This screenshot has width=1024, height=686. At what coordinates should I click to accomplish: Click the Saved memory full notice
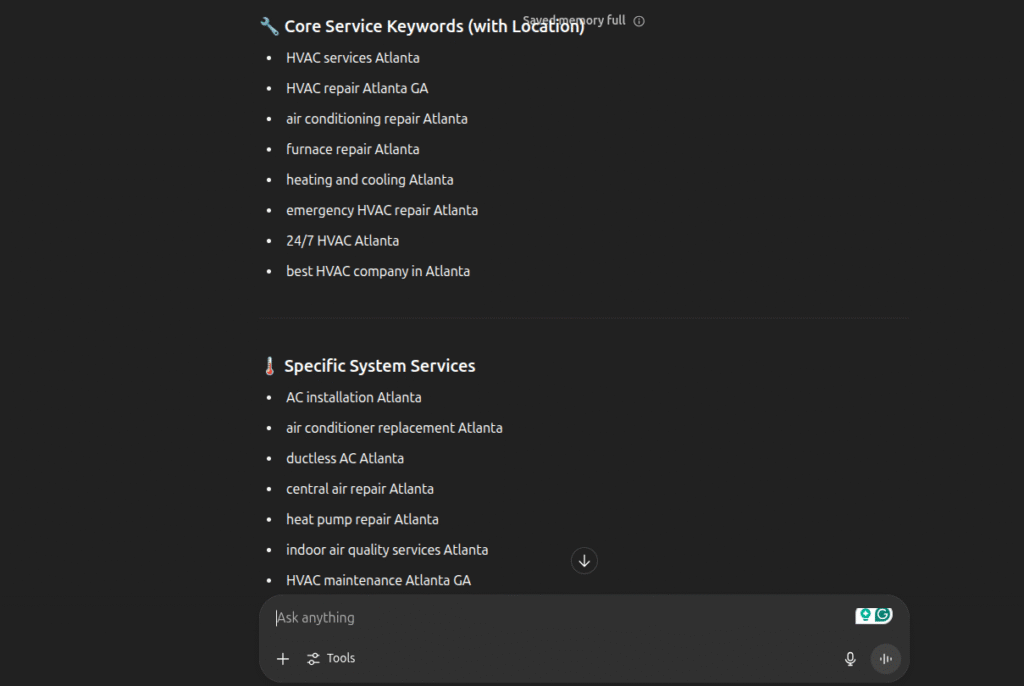575,20
